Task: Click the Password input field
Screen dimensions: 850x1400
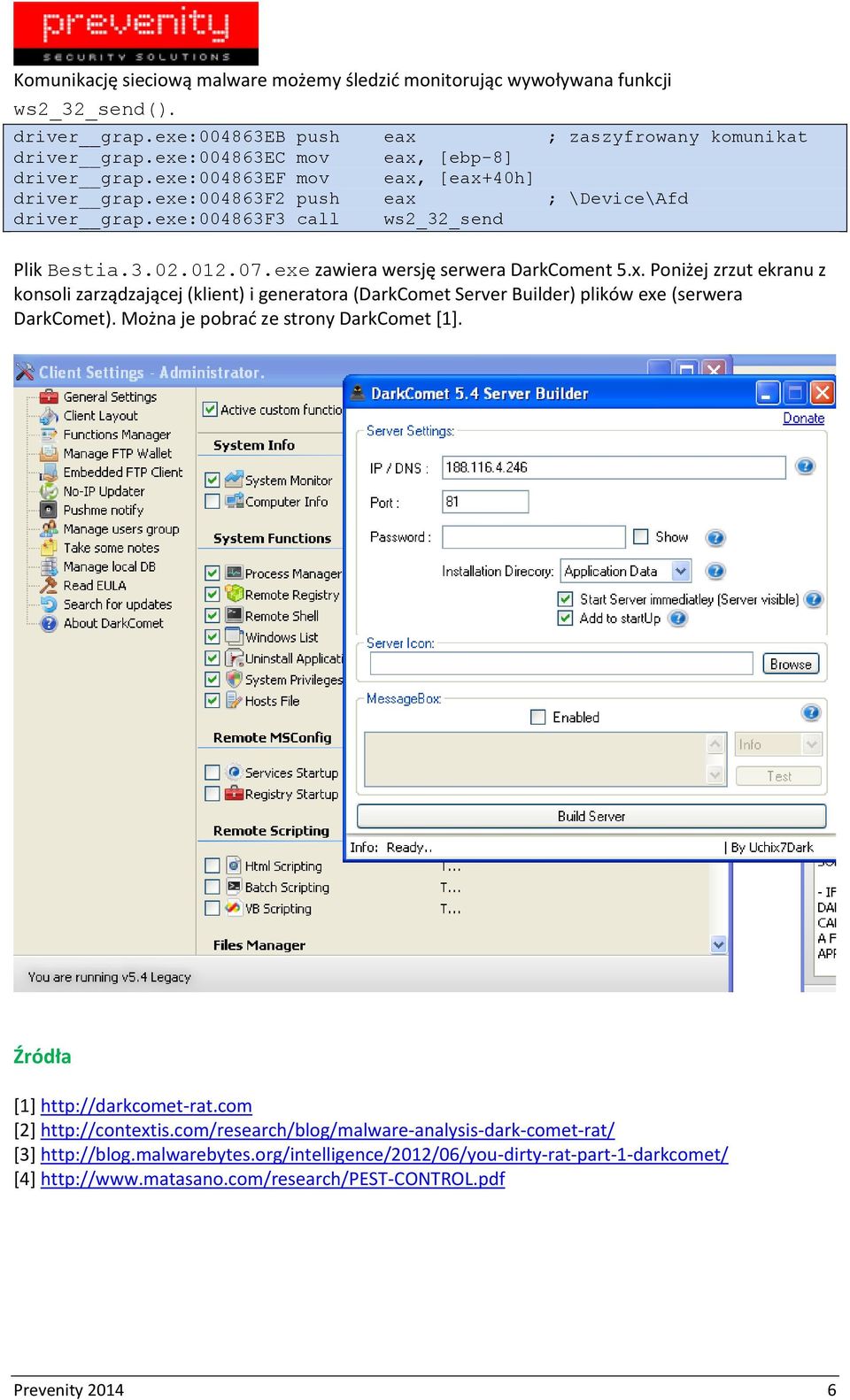Action: 534,537
